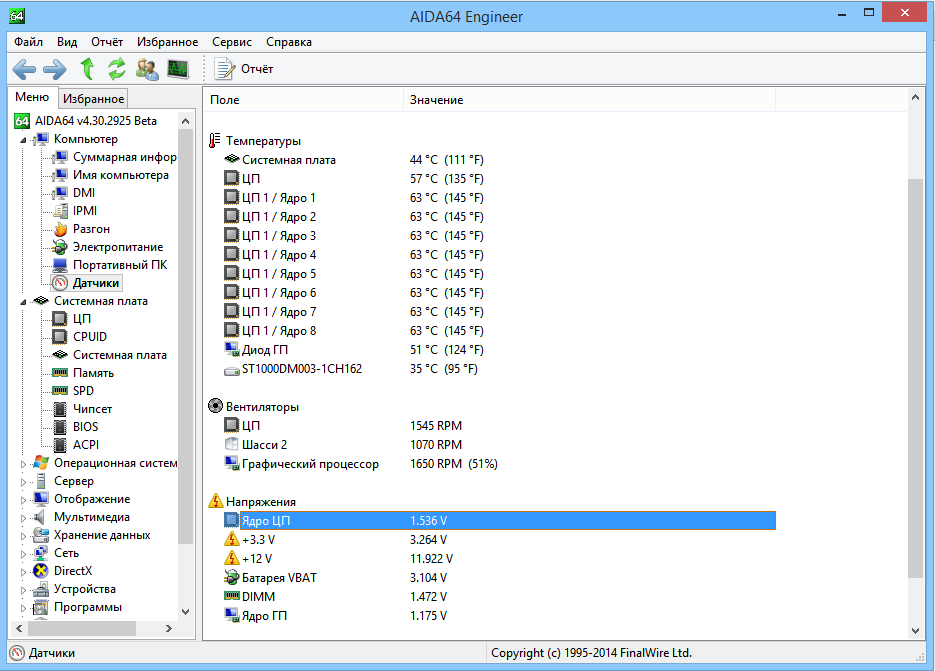This screenshot has width=935, height=671.
Task: Select the Суммарная информация tree item
Action: [124, 157]
